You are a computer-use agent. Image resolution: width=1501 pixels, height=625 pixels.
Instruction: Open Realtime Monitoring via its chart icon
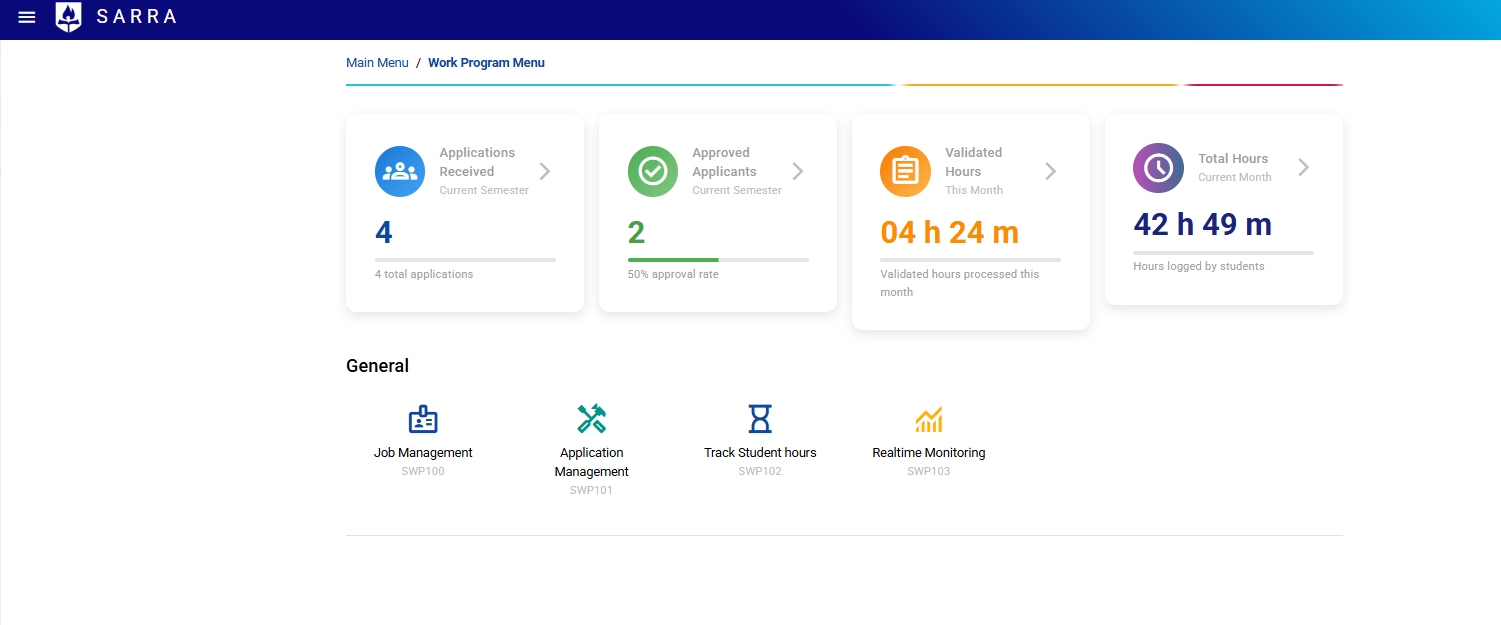point(929,419)
